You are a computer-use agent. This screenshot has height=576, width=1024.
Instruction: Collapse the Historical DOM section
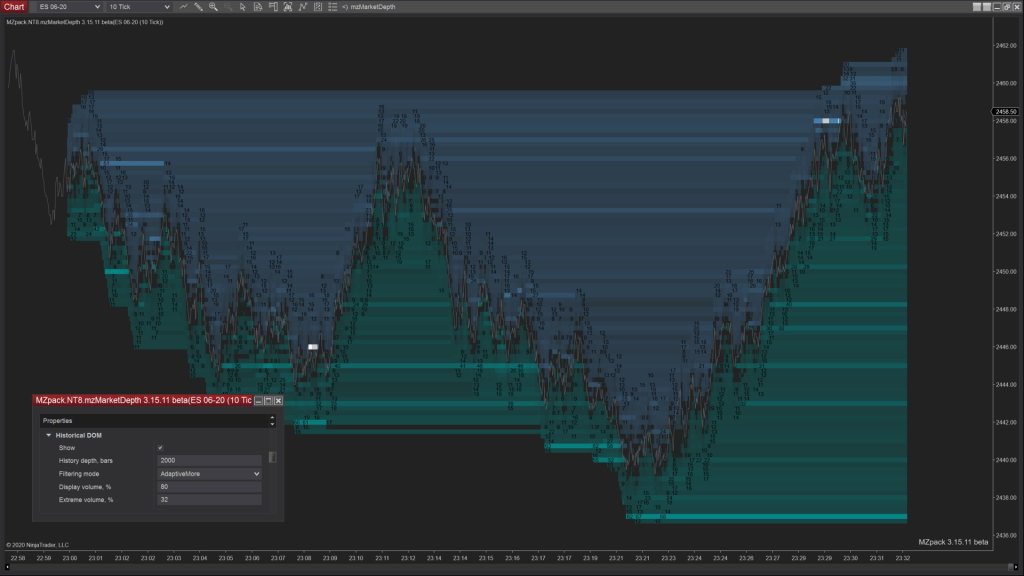coord(48,435)
